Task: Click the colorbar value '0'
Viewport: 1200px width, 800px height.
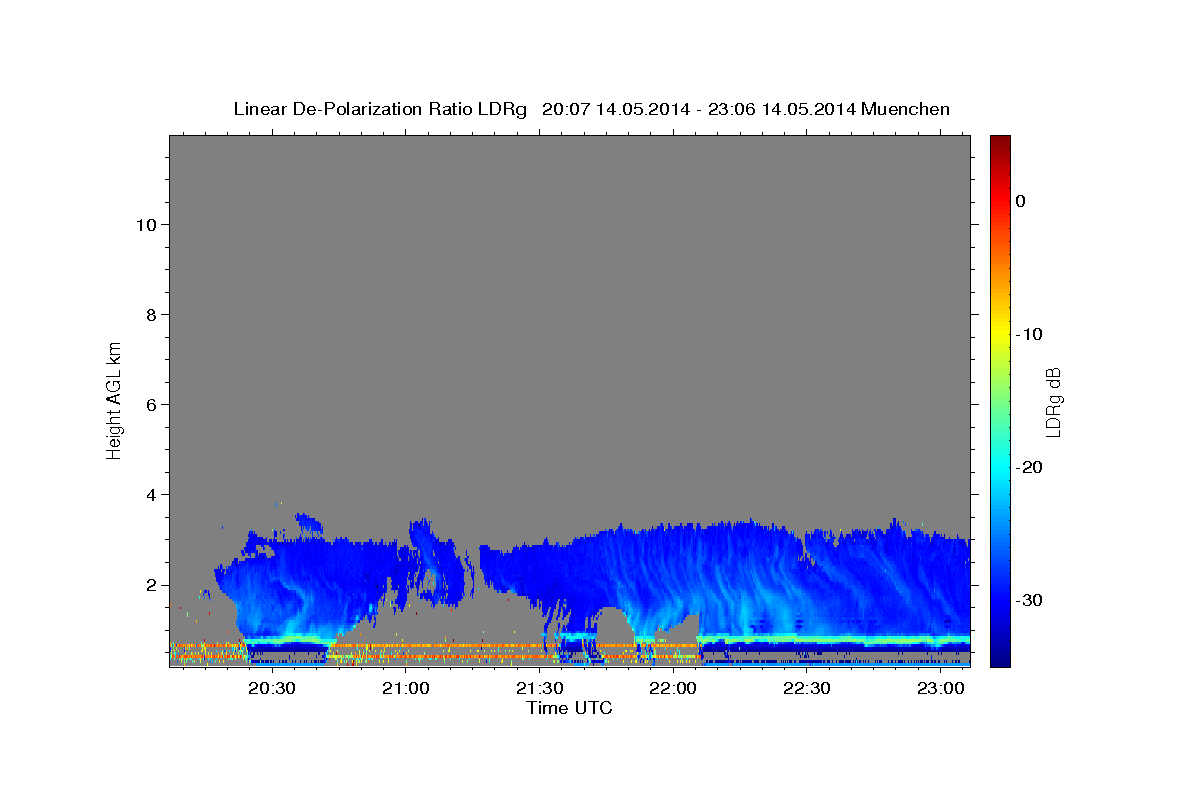Action: 1021,201
